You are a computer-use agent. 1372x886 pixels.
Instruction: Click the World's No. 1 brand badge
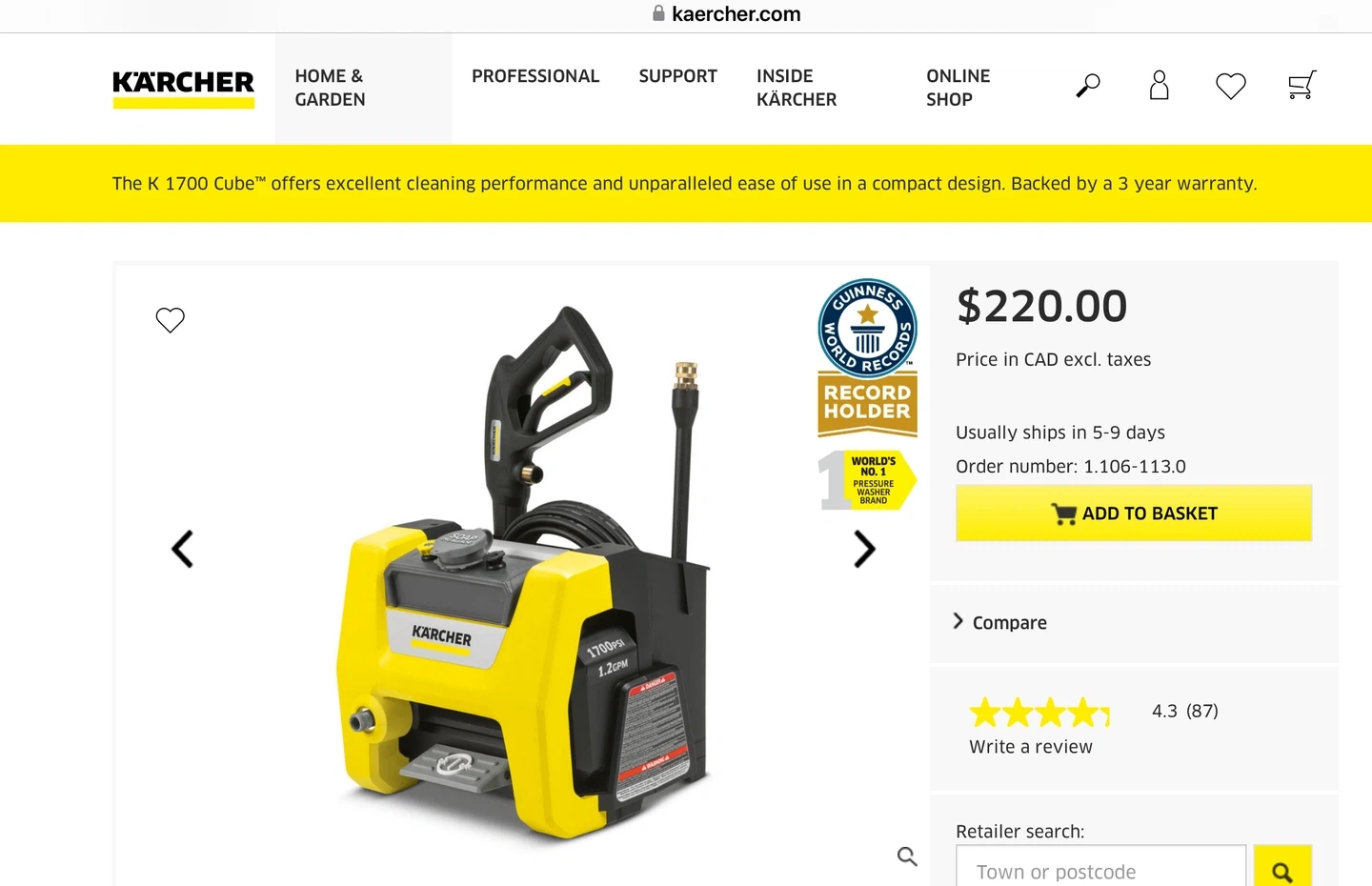click(867, 480)
